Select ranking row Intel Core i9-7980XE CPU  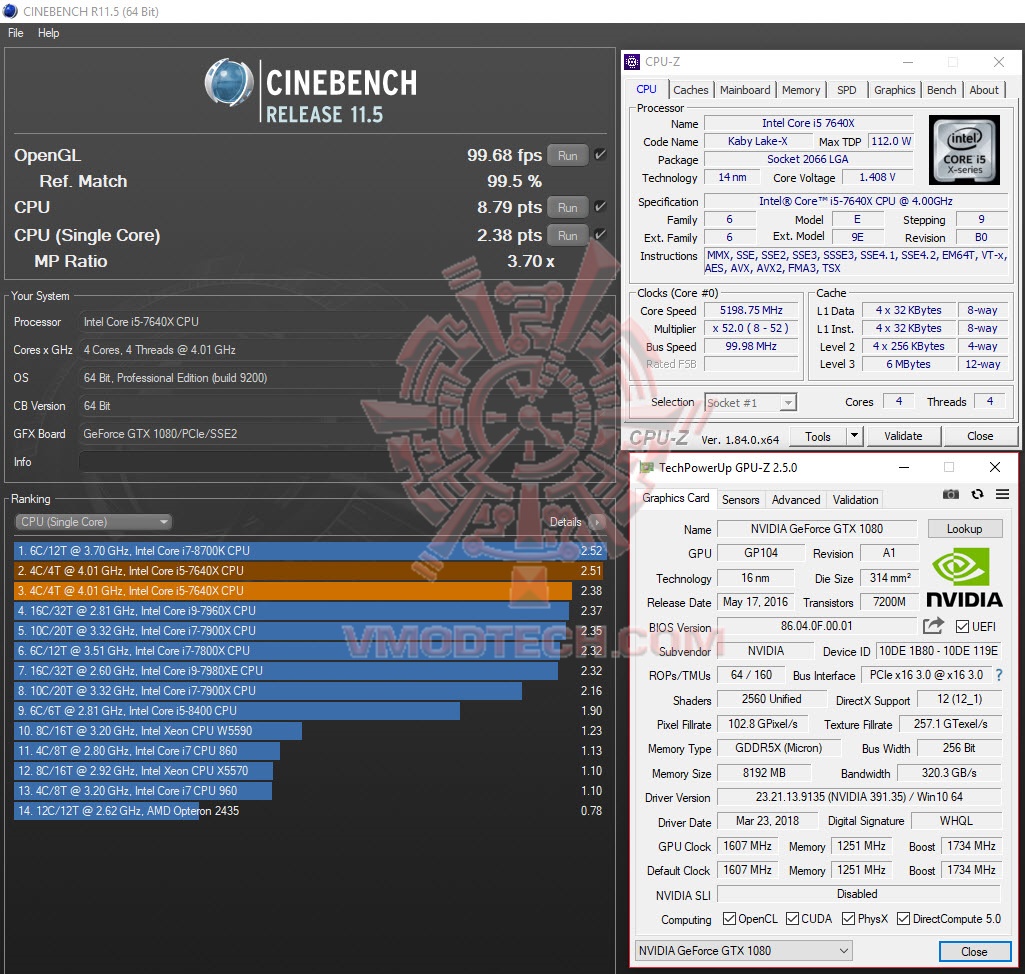(311, 671)
